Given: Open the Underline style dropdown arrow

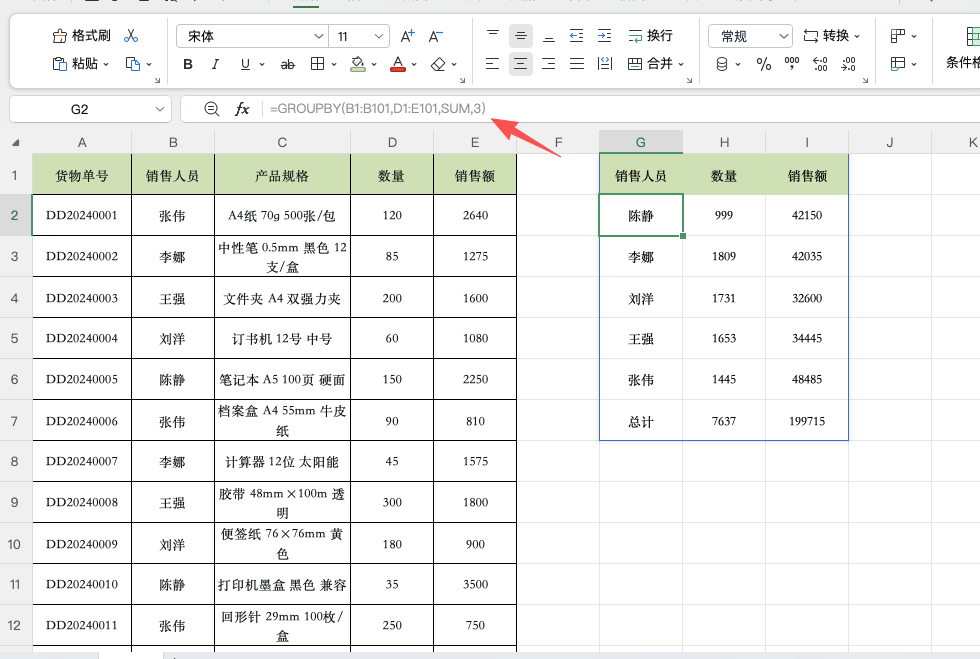Looking at the screenshot, I should point(262,64).
